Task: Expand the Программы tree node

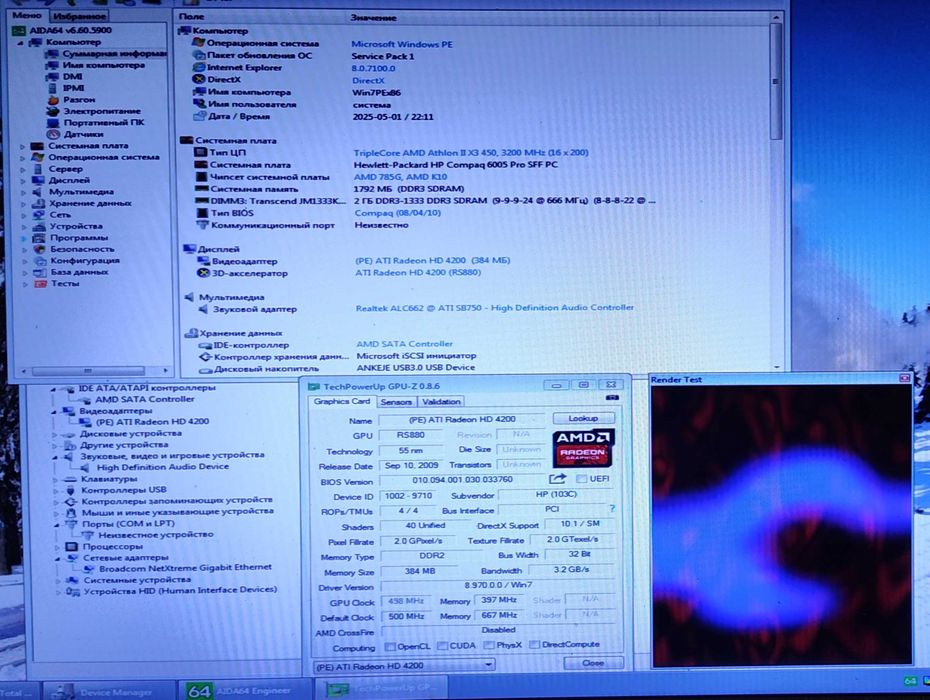Action: [24, 238]
